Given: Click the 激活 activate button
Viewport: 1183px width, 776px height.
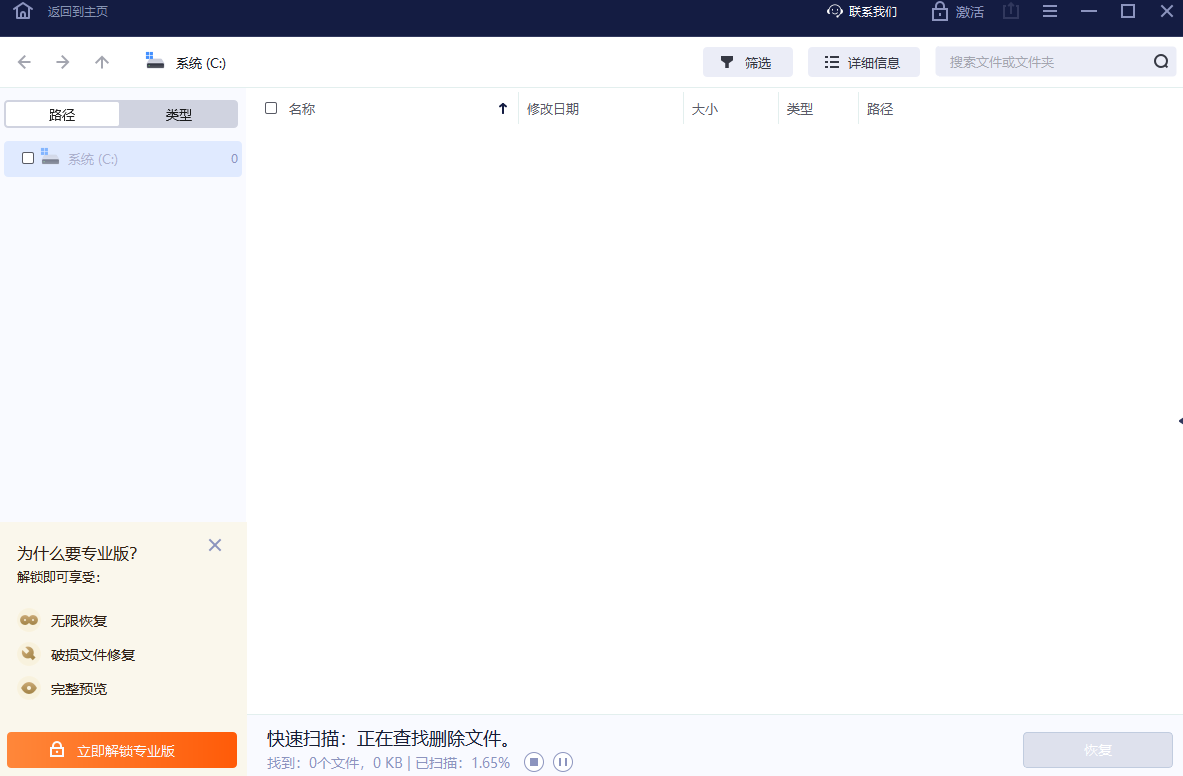Looking at the screenshot, I should coord(958,11).
